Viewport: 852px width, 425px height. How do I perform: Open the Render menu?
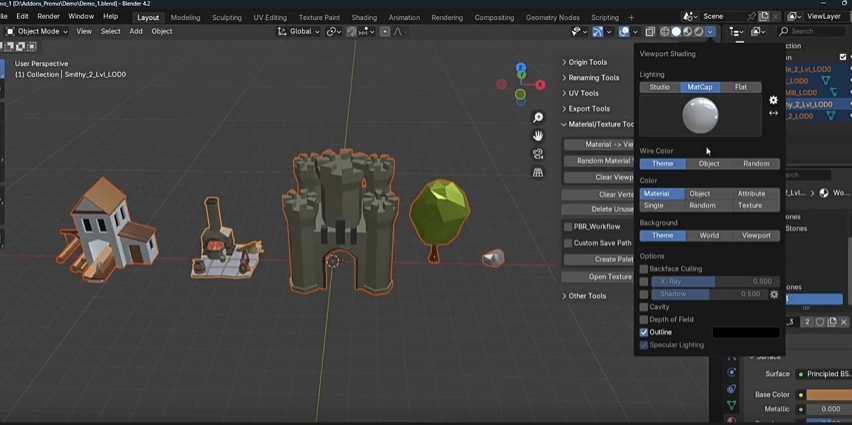click(48, 17)
